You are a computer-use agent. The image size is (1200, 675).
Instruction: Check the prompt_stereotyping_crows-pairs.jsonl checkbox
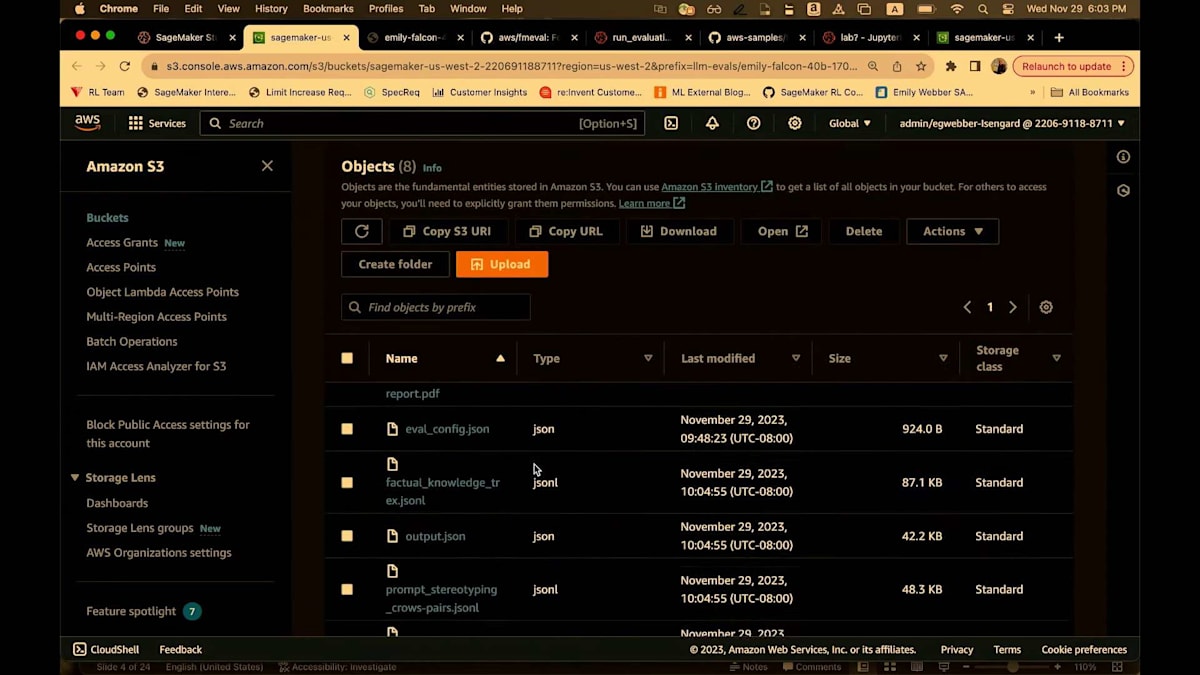(347, 589)
